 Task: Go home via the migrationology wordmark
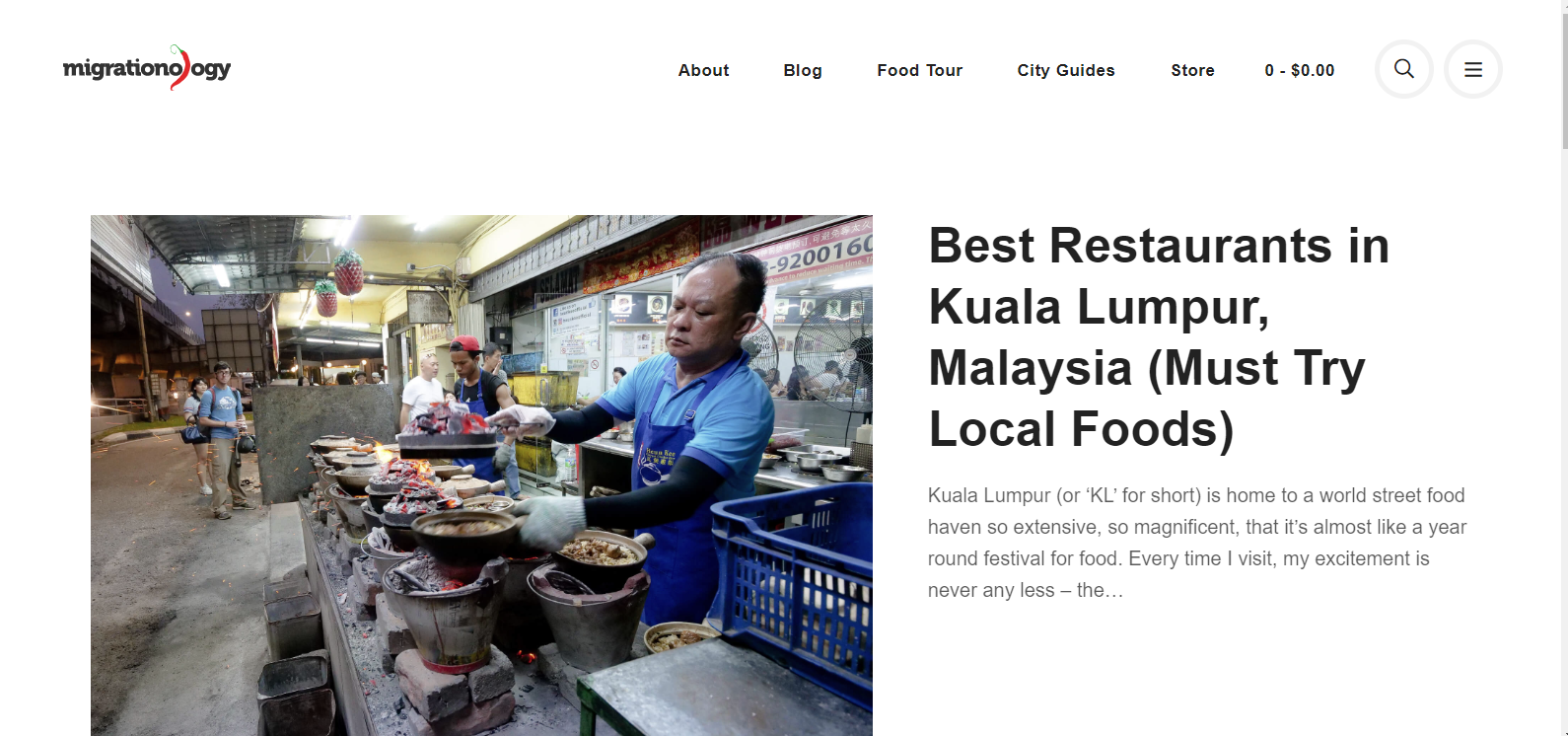147,68
